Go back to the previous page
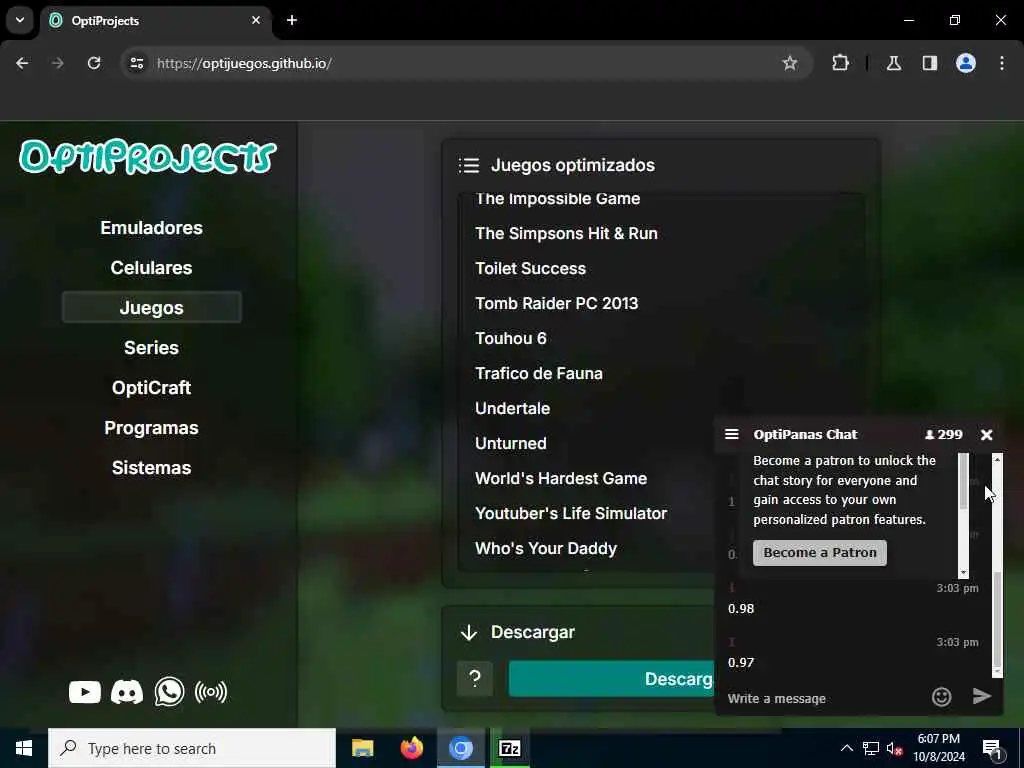The image size is (1024, 768). (x=22, y=63)
